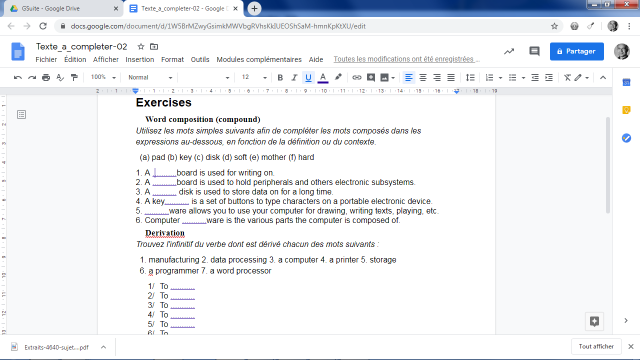The image size is (640, 360).
Task: Open Google account avatar in Docs
Action: pos(622,51)
